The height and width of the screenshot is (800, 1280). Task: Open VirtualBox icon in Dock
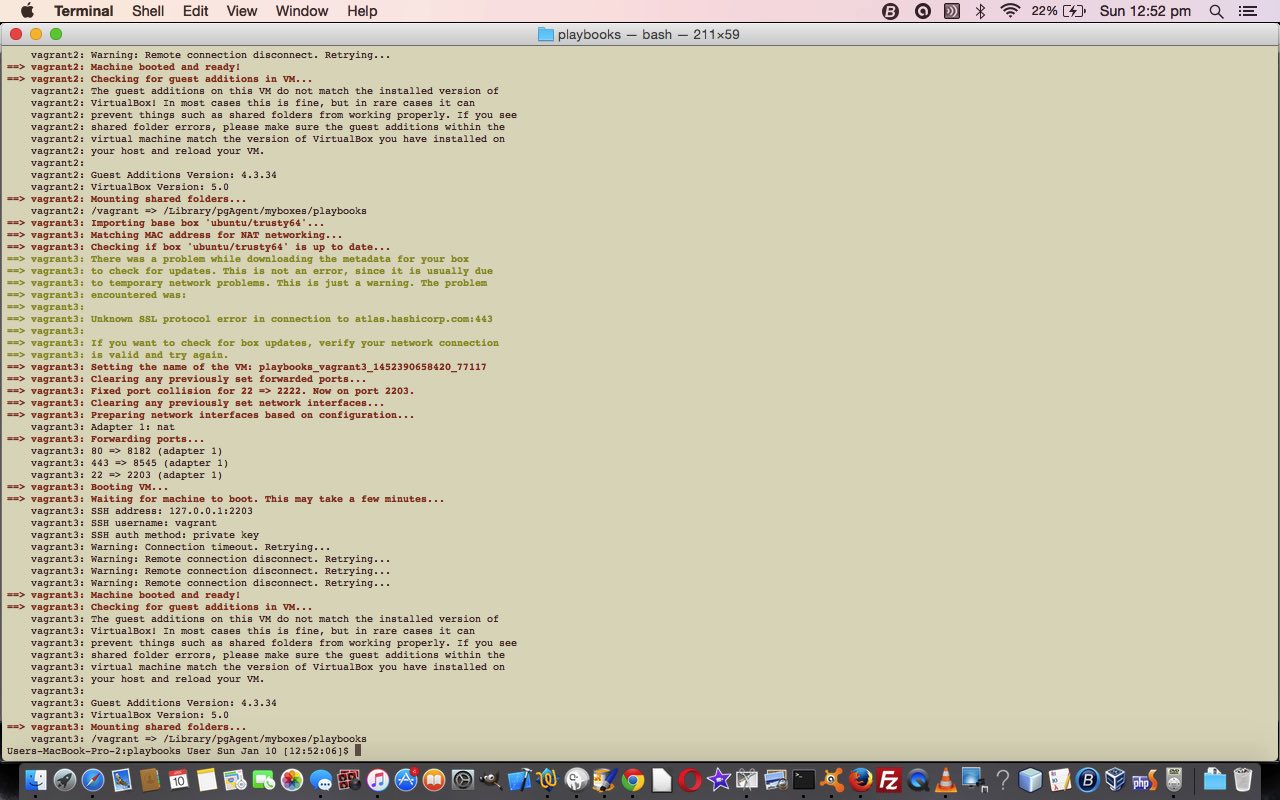coord(1115,780)
